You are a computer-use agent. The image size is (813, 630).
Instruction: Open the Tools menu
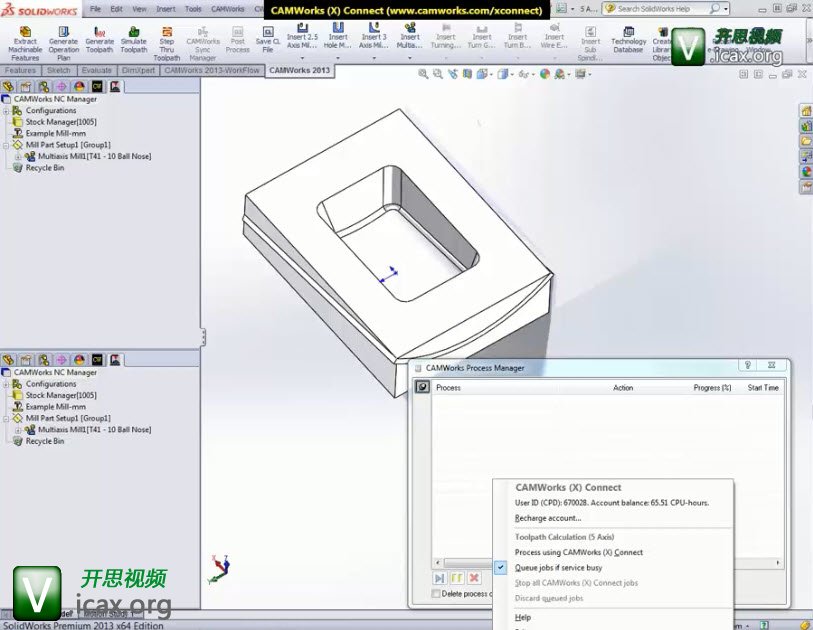[x=193, y=9]
